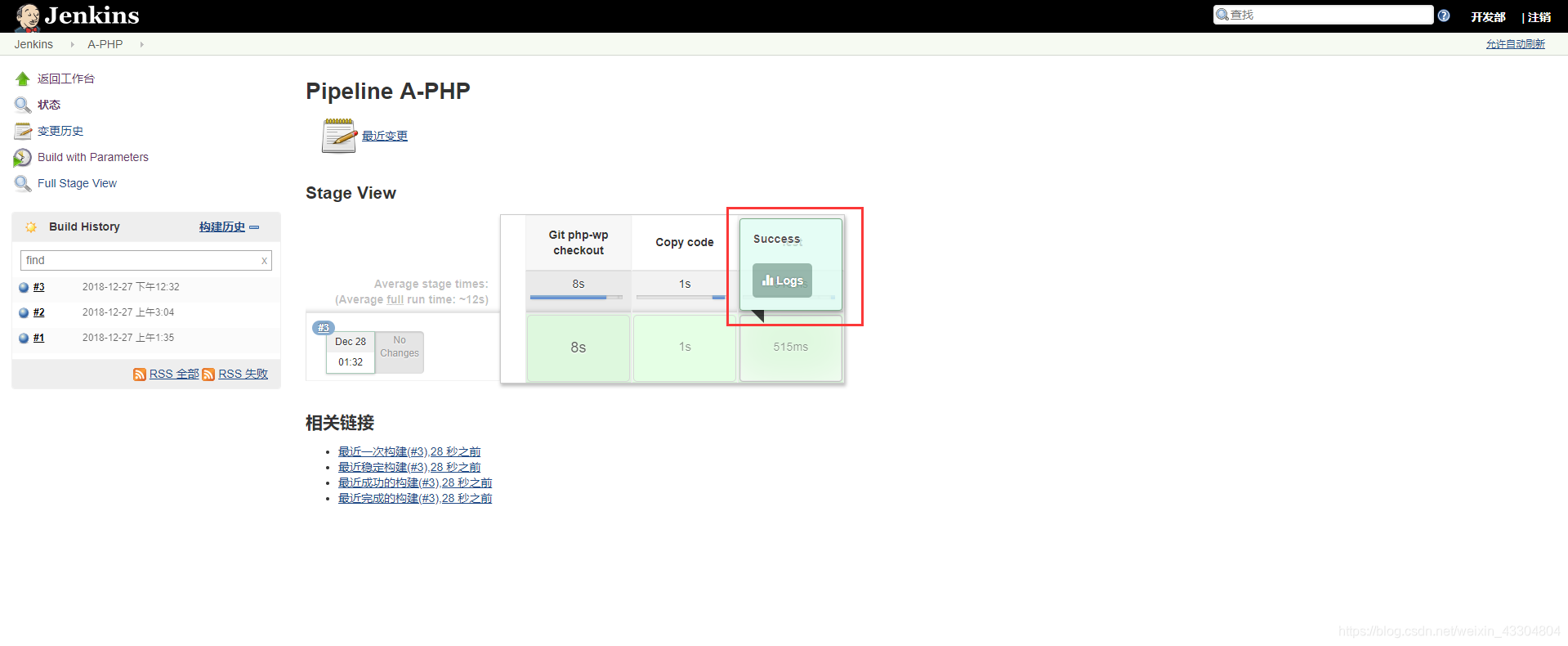Click the 1s average time progress bar
Viewport: 1568px width, 646px height.
pos(681,298)
